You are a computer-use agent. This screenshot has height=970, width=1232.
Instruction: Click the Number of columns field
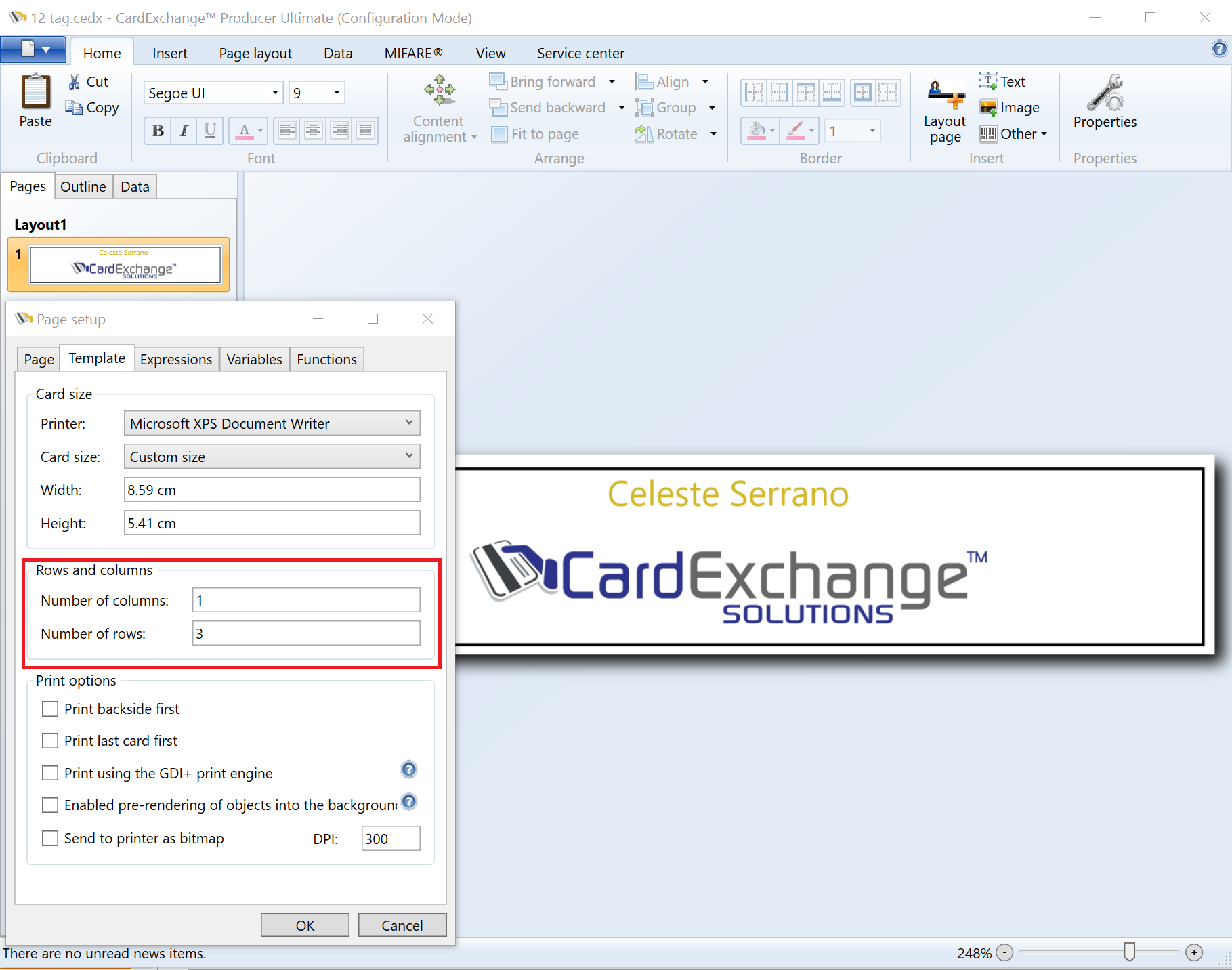pyautogui.click(x=306, y=600)
